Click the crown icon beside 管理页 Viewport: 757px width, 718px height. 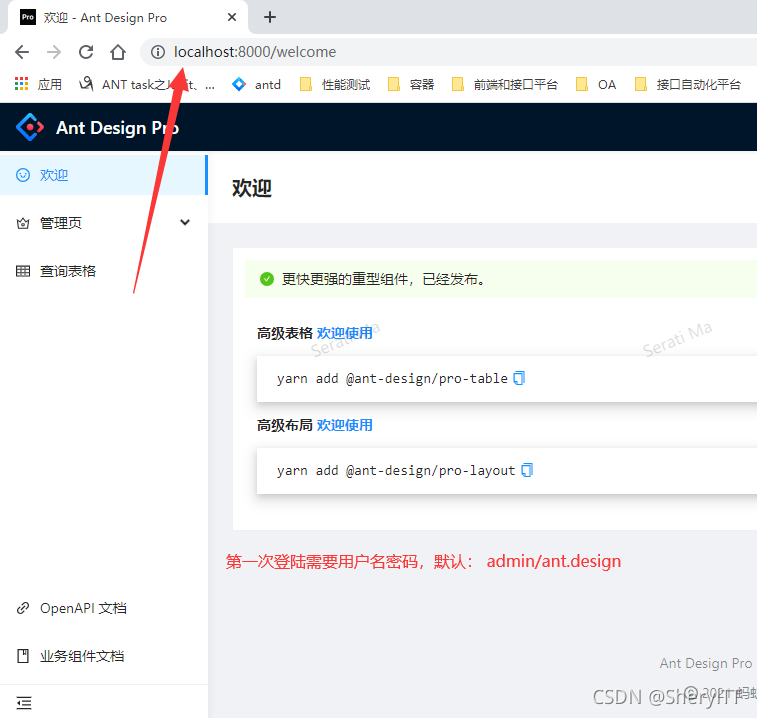(23, 223)
